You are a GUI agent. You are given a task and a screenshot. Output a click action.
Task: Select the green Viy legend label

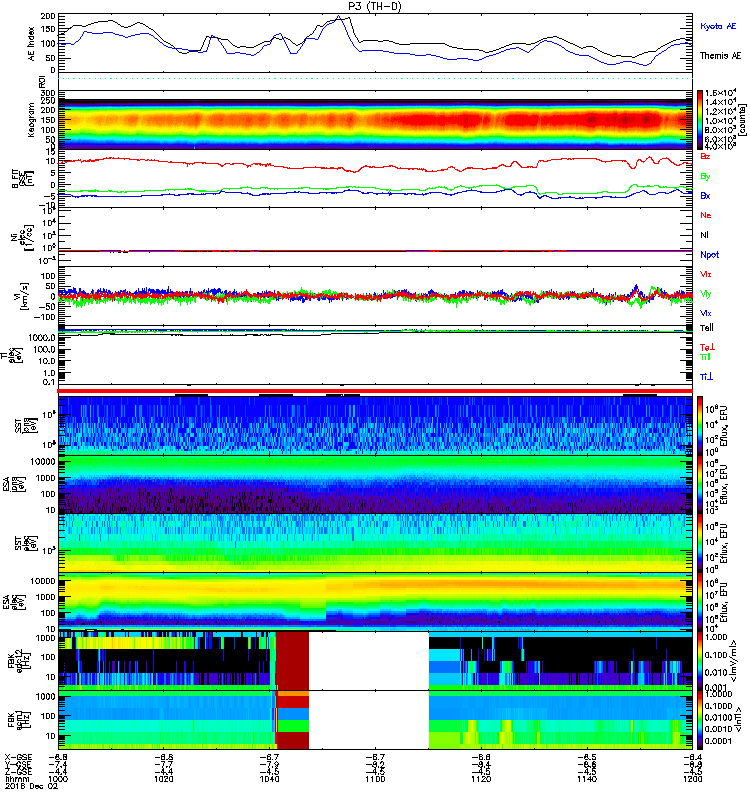tap(705, 294)
